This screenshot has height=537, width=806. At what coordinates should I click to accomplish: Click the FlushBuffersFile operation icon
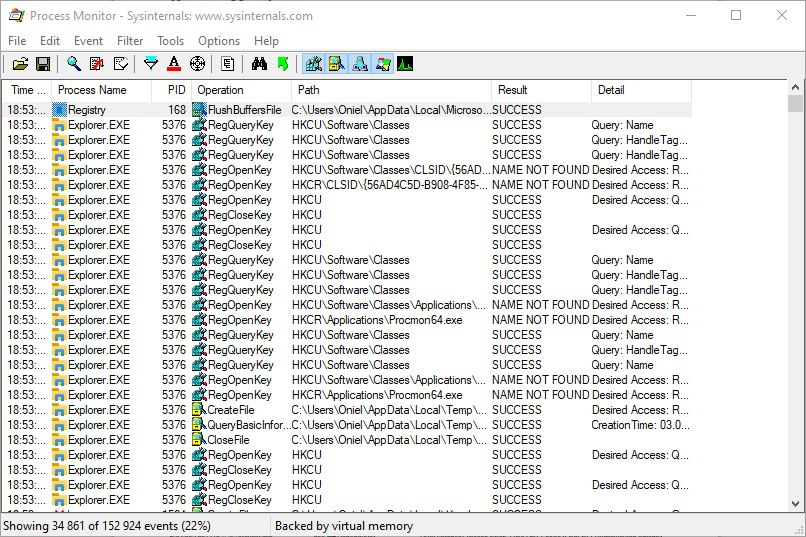[x=199, y=110]
